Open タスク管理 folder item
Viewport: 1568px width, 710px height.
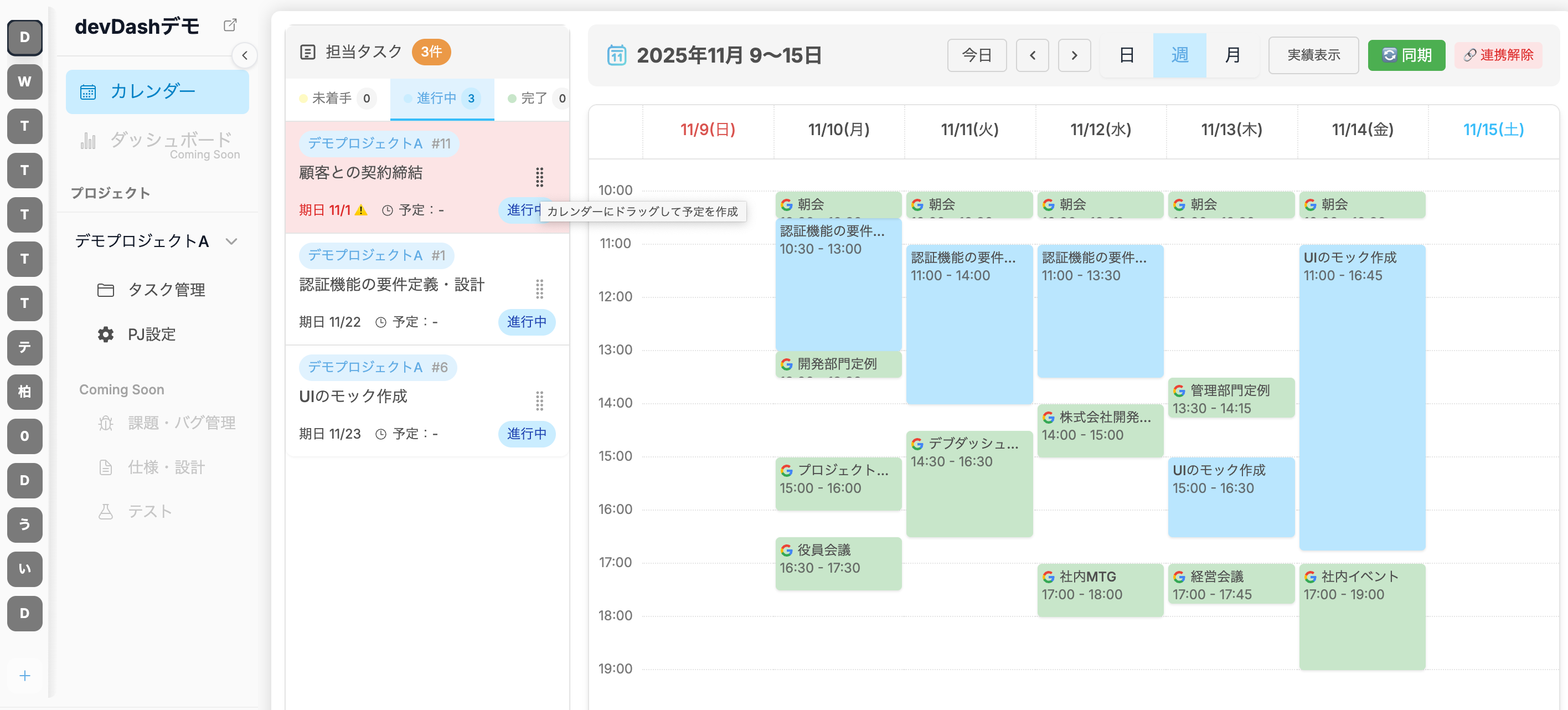[166, 290]
